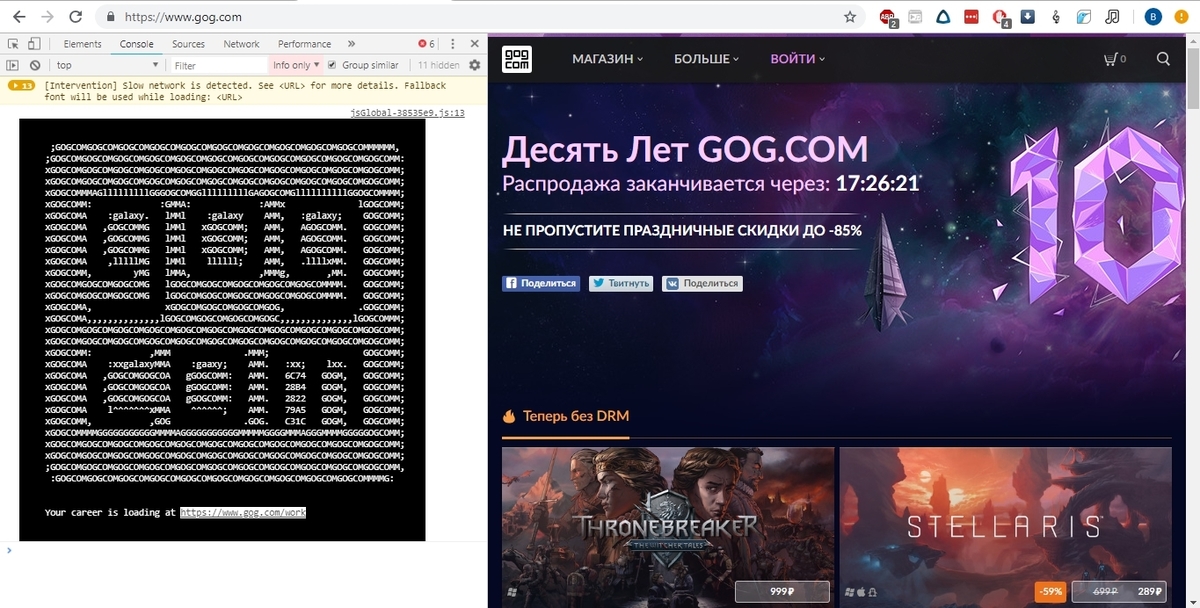This screenshot has height=608, width=1200.
Task: Open the 'Info only' log level dropdown
Action: coord(296,65)
